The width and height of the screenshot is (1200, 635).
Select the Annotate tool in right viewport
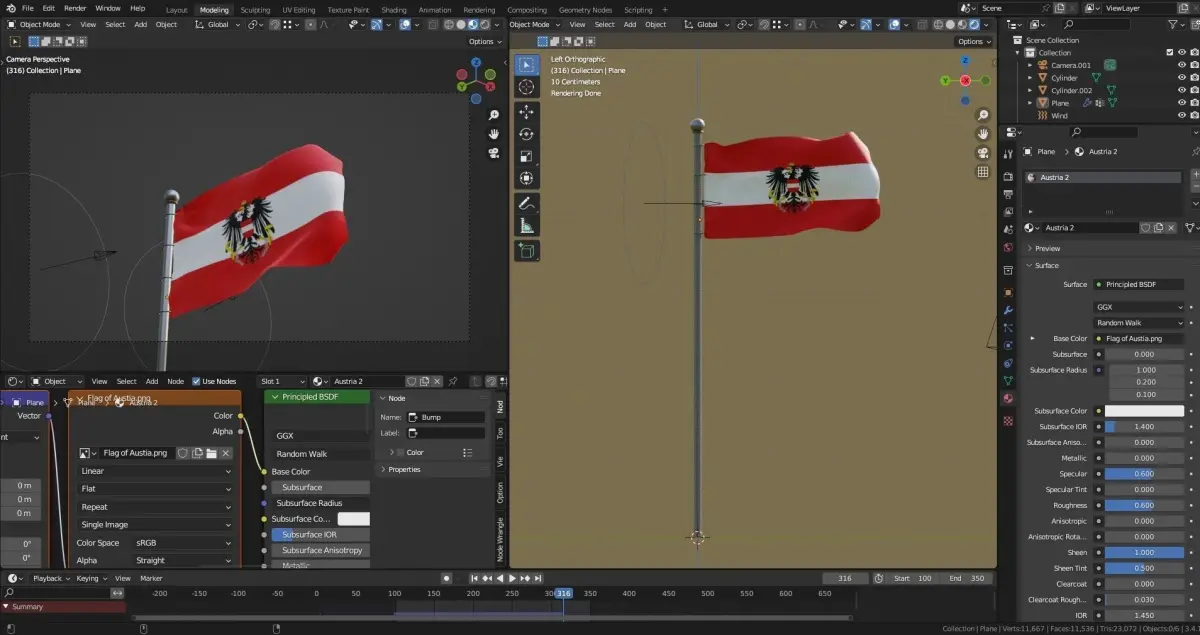pos(526,204)
